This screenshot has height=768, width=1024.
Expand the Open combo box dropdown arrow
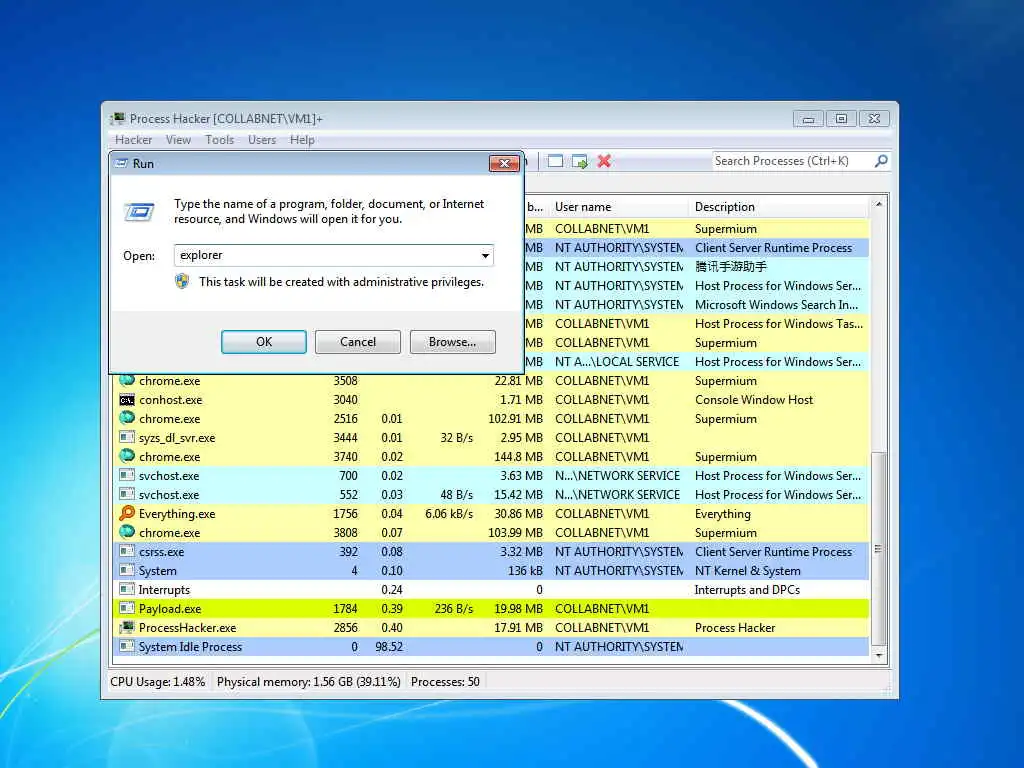(485, 255)
